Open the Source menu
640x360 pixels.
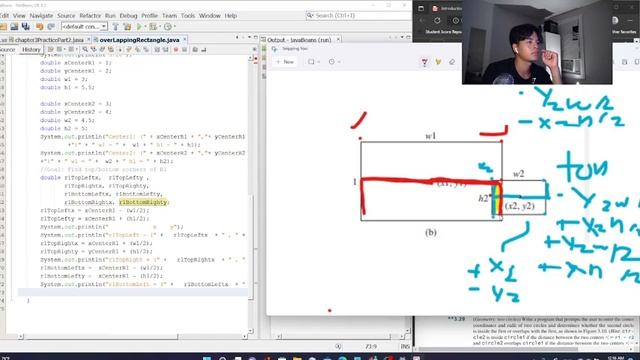tap(66, 16)
